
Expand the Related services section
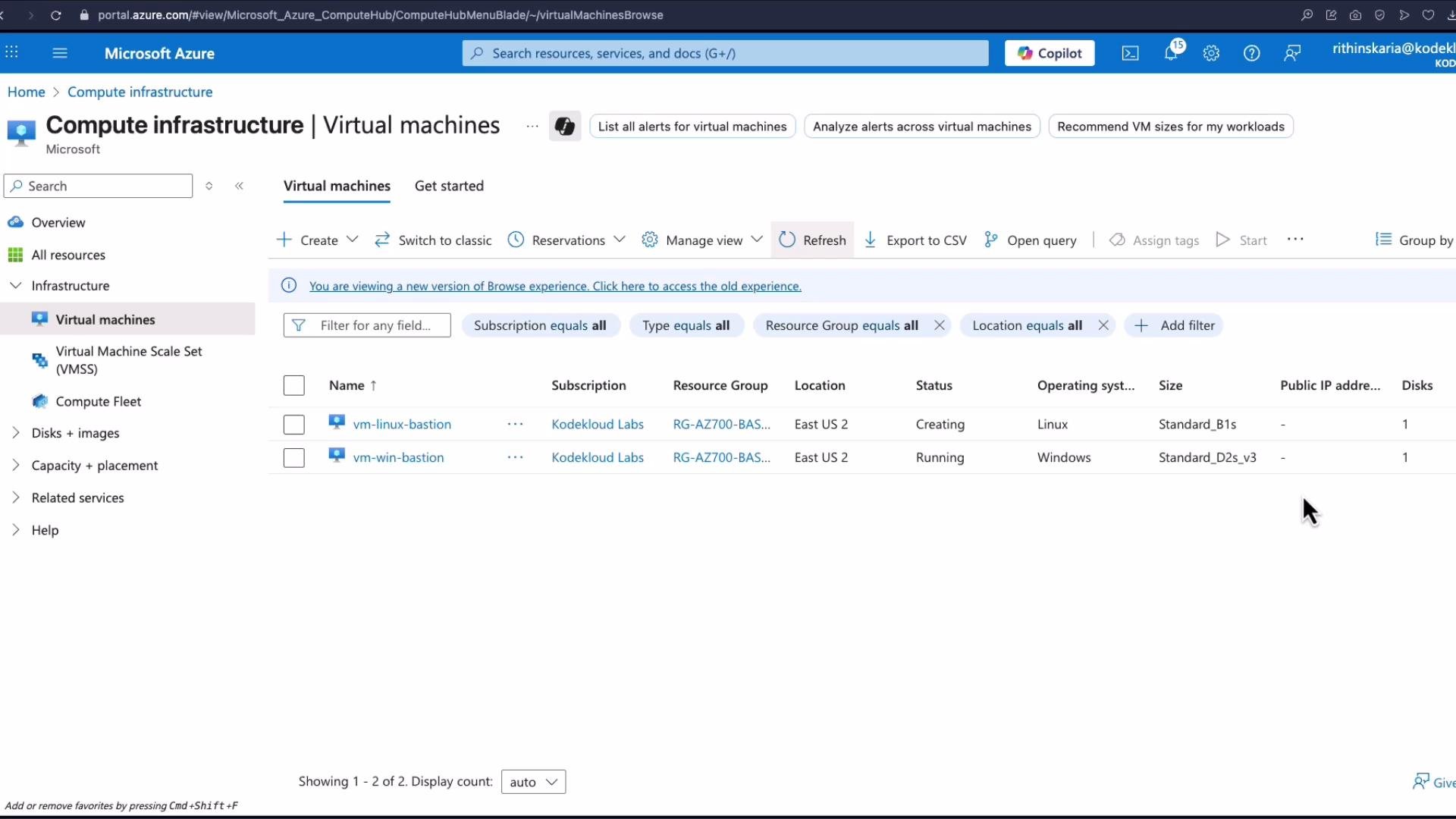coord(16,497)
